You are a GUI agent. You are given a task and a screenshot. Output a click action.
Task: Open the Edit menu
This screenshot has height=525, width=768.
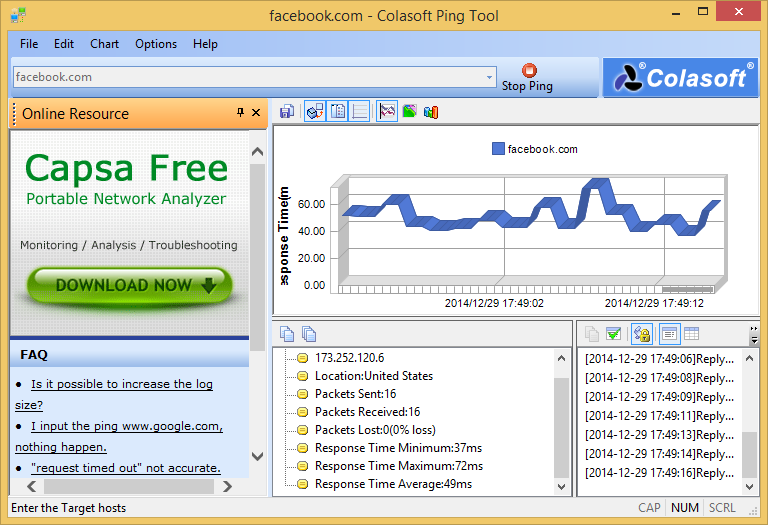64,44
